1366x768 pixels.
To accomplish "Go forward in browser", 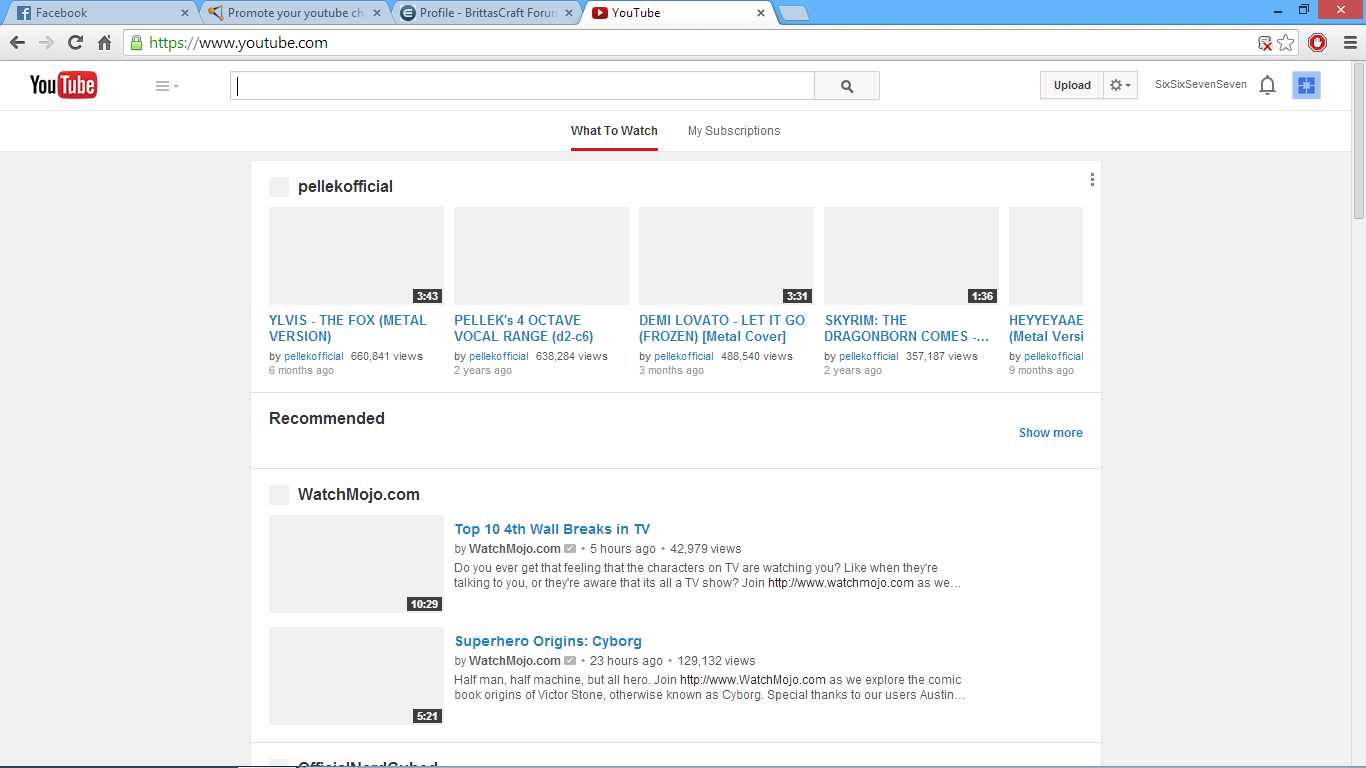I will pos(46,43).
